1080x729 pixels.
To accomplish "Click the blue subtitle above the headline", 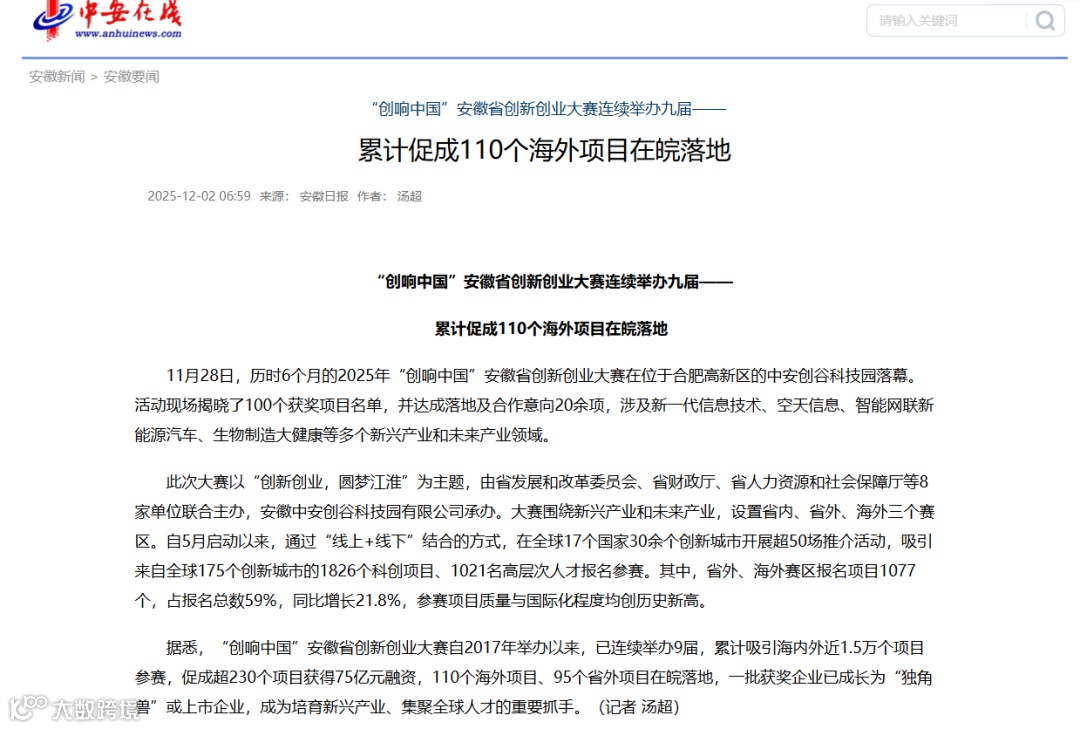I will 548,109.
